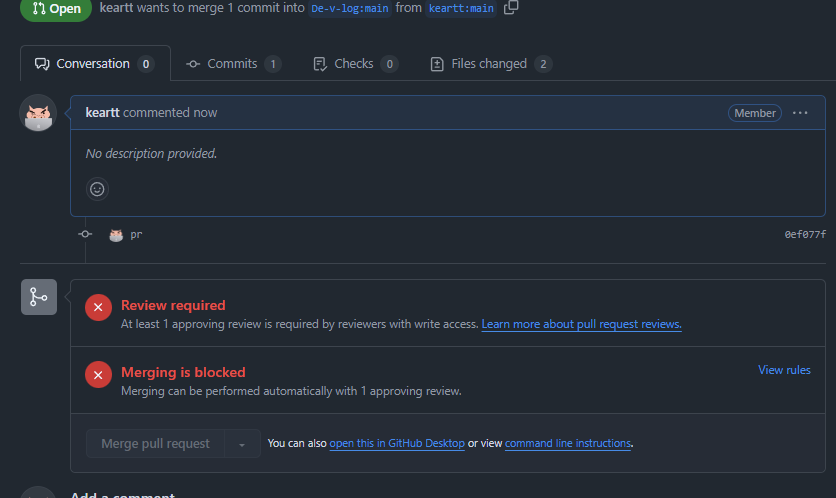Click the keartt author name in merge header

coord(116,8)
